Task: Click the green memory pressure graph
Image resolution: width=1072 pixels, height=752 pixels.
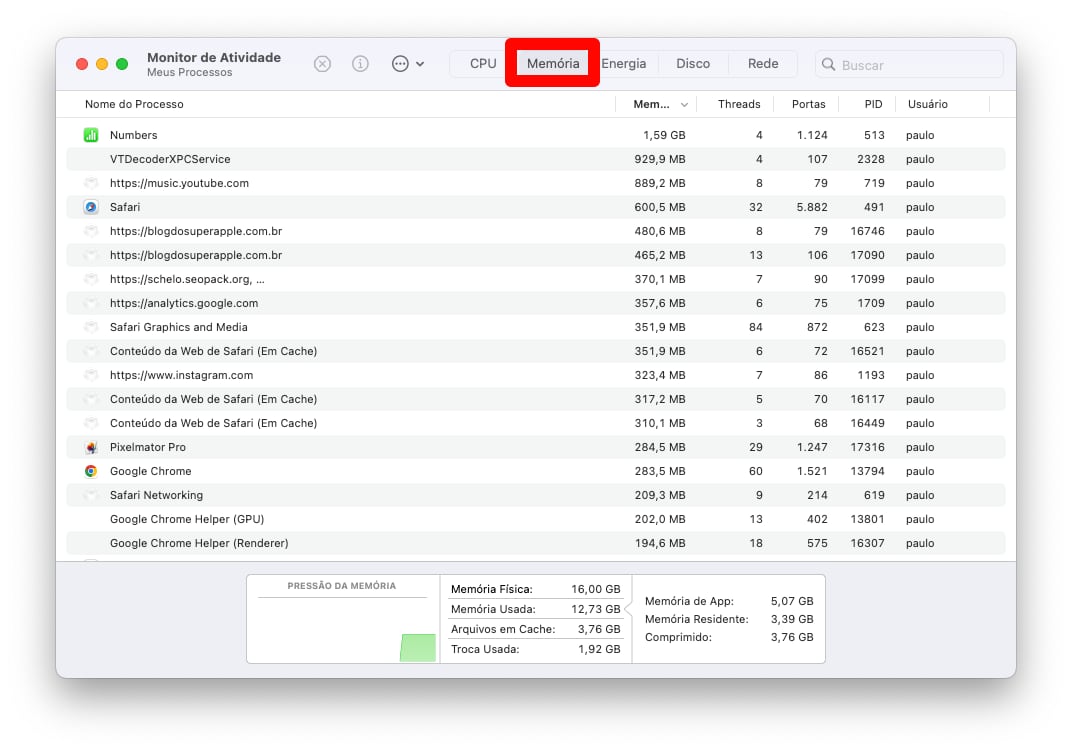Action: pos(418,647)
